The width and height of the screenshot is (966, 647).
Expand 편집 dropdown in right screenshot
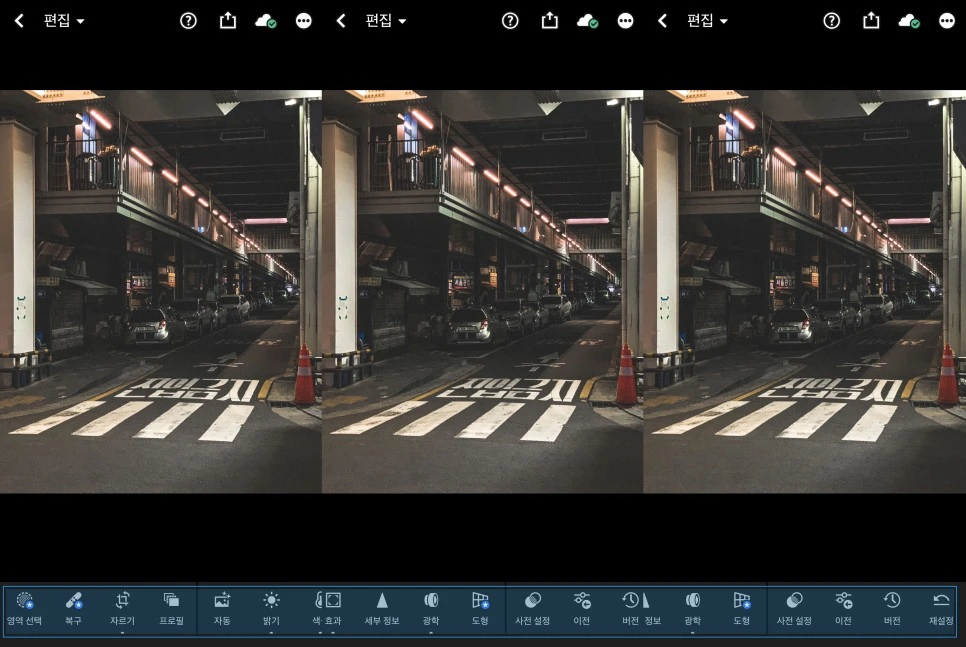707,21
